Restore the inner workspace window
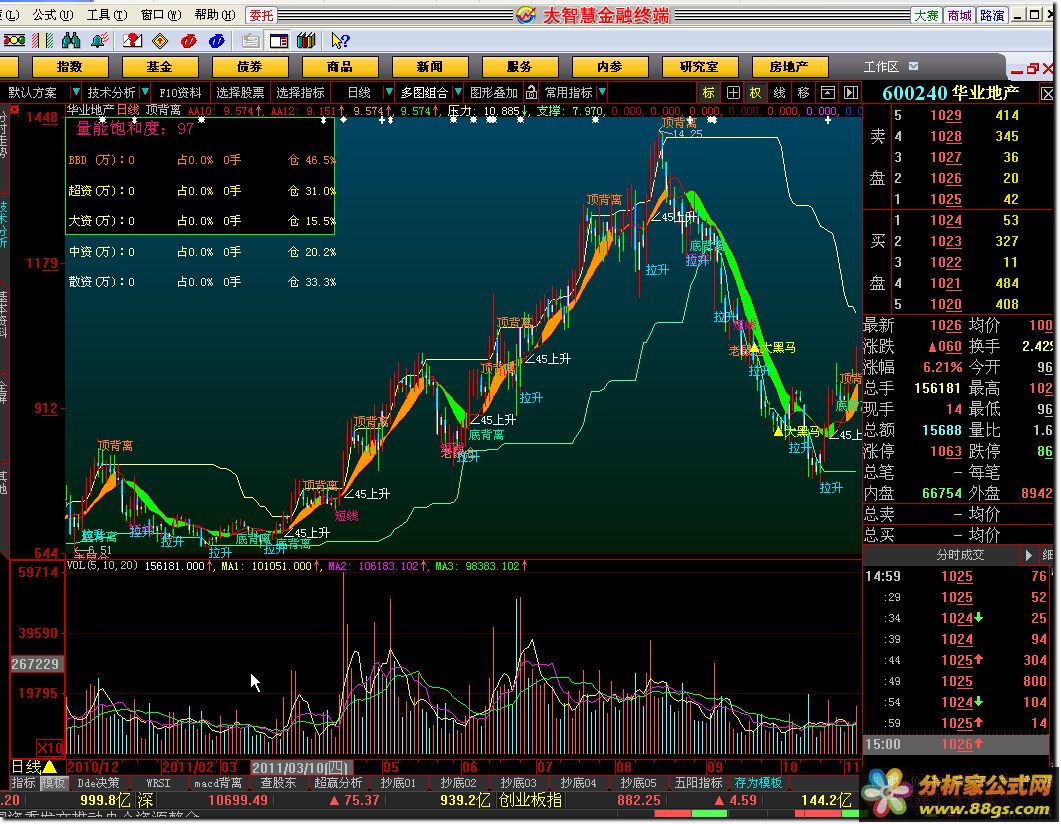This screenshot has width=1061, height=824. tap(1033, 68)
